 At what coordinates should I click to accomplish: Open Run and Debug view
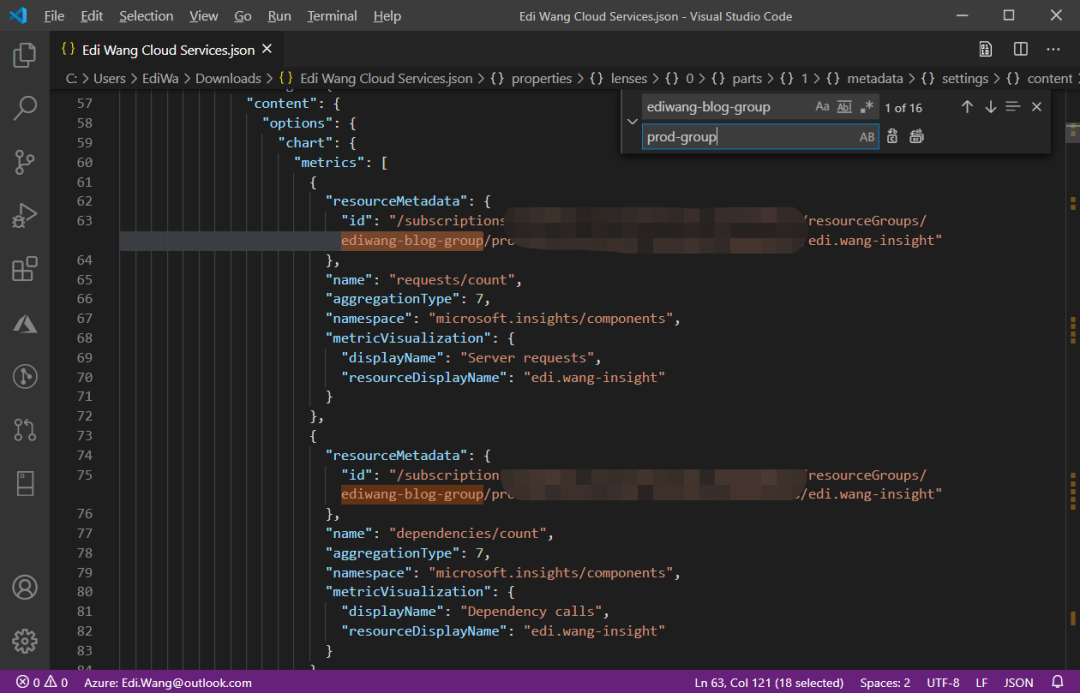click(x=25, y=215)
